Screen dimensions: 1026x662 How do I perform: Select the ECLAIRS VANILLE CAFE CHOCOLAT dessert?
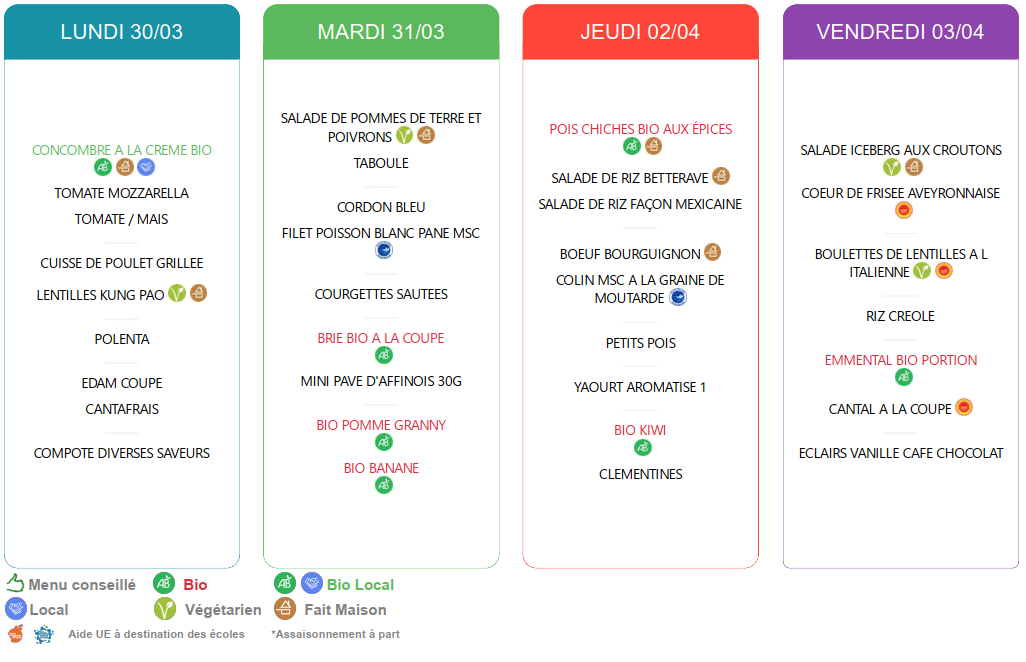click(901, 453)
